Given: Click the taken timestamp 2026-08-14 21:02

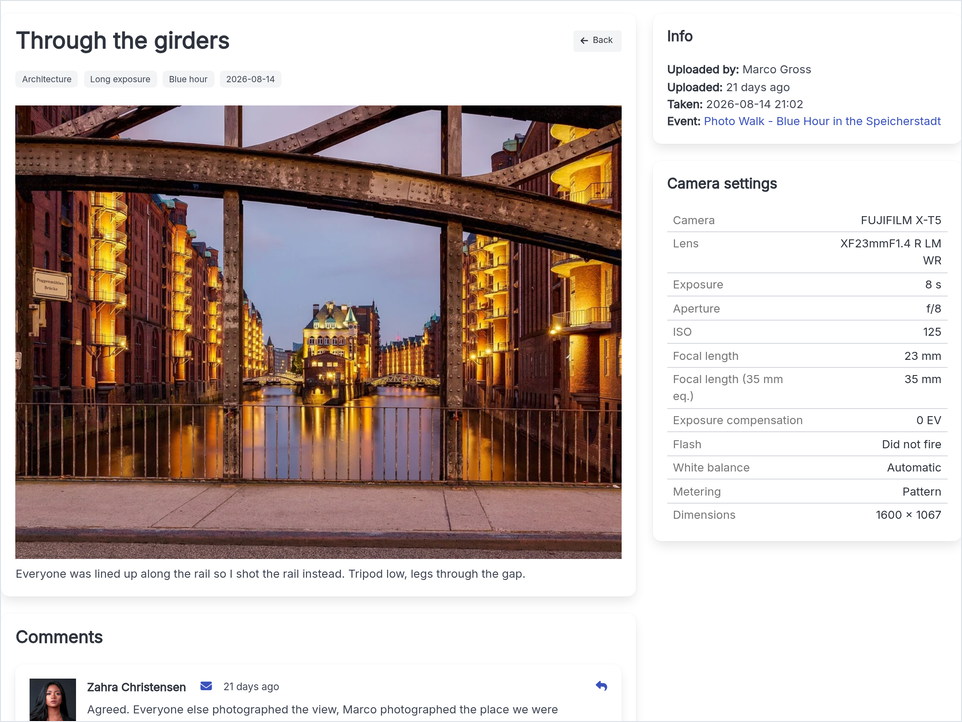Looking at the screenshot, I should coord(755,104).
